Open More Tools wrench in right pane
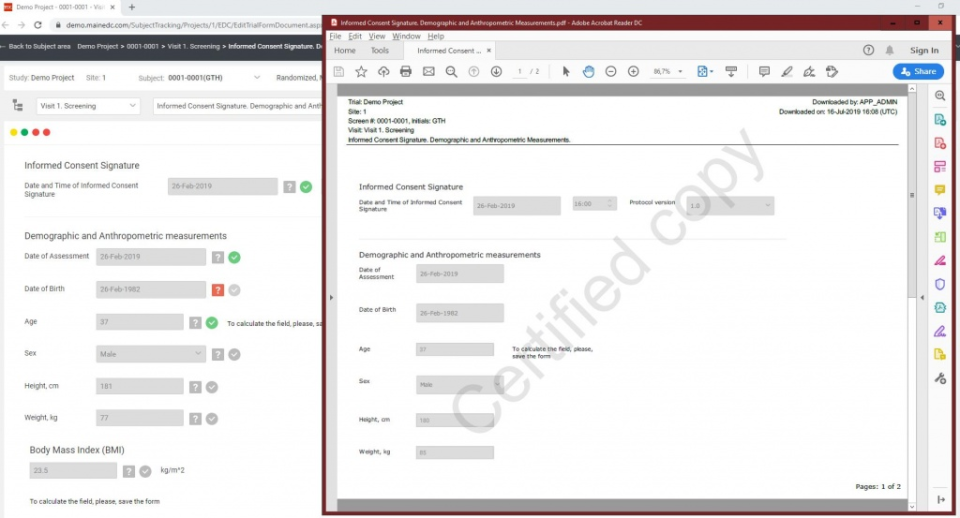Screen dimensions: 960x518 click(x=940, y=378)
